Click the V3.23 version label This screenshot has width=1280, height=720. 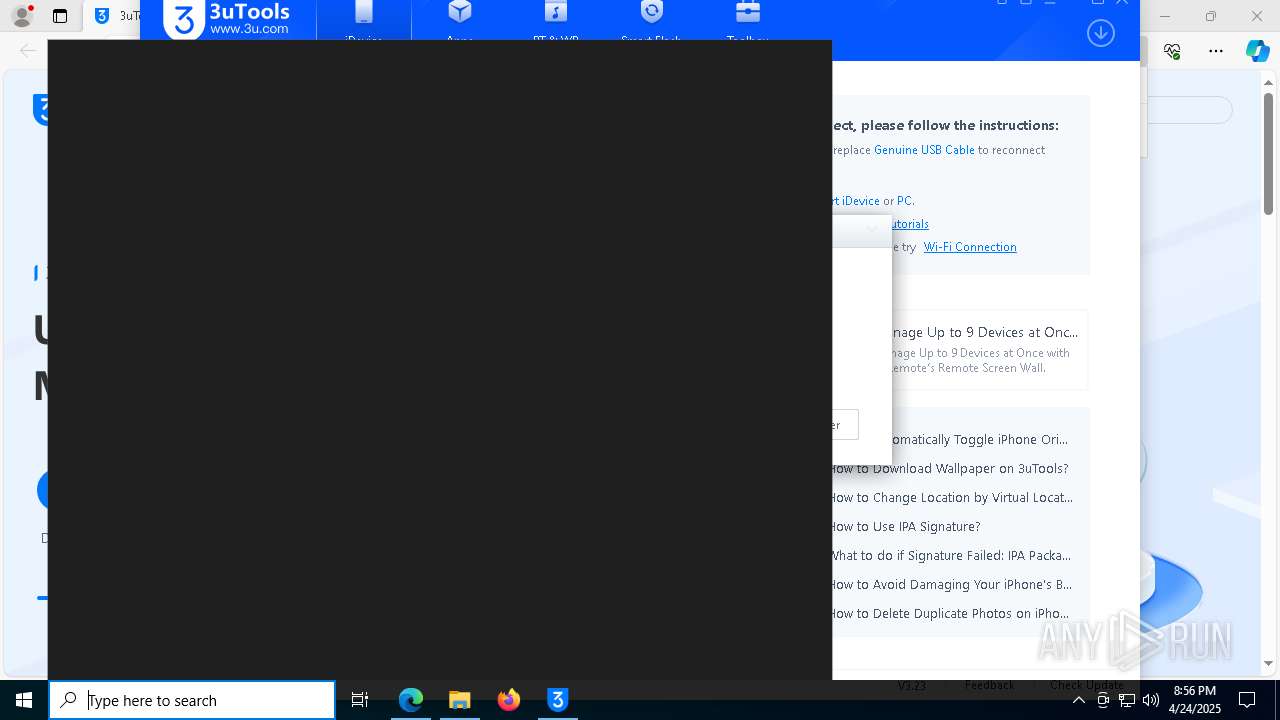tap(911, 685)
